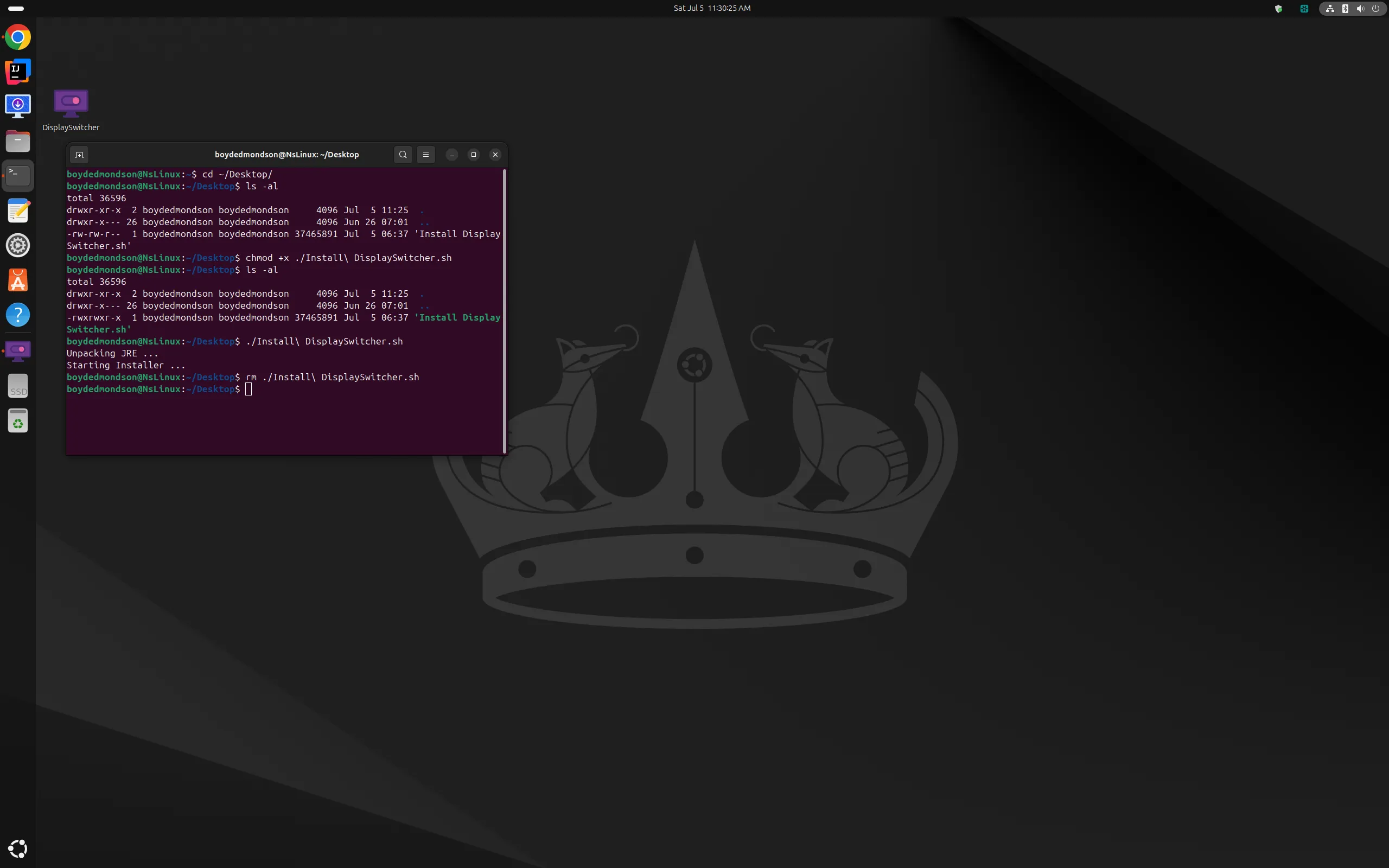
Task: Click the chmod +x command text
Action: click(348, 258)
